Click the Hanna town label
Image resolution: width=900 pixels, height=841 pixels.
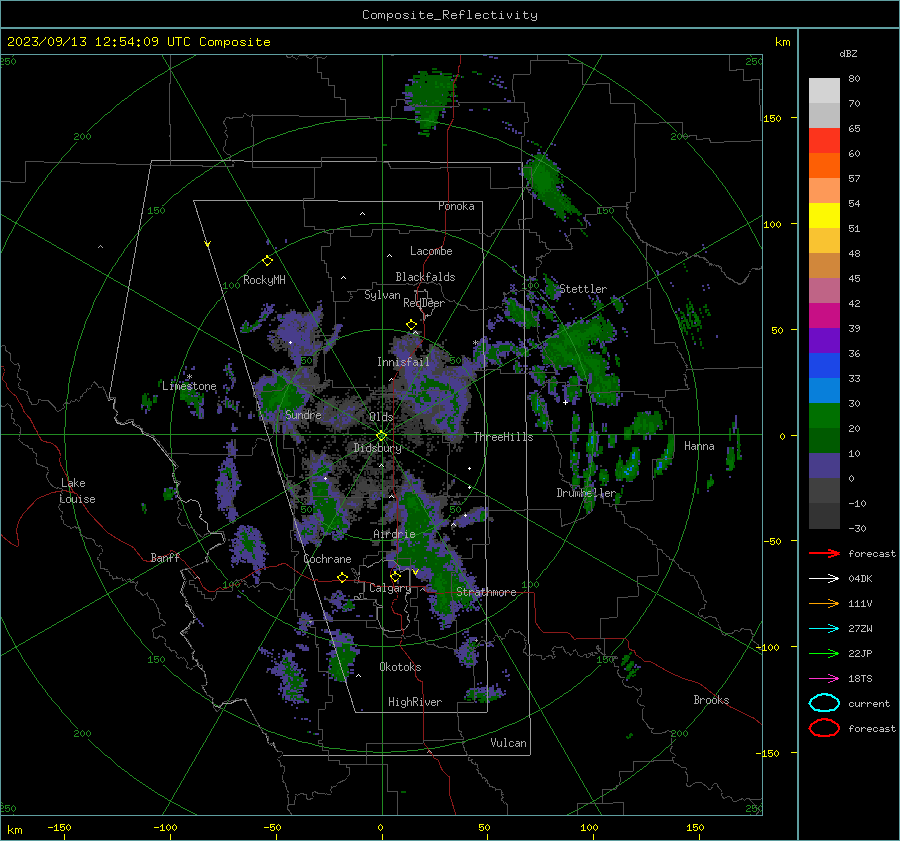pos(699,446)
